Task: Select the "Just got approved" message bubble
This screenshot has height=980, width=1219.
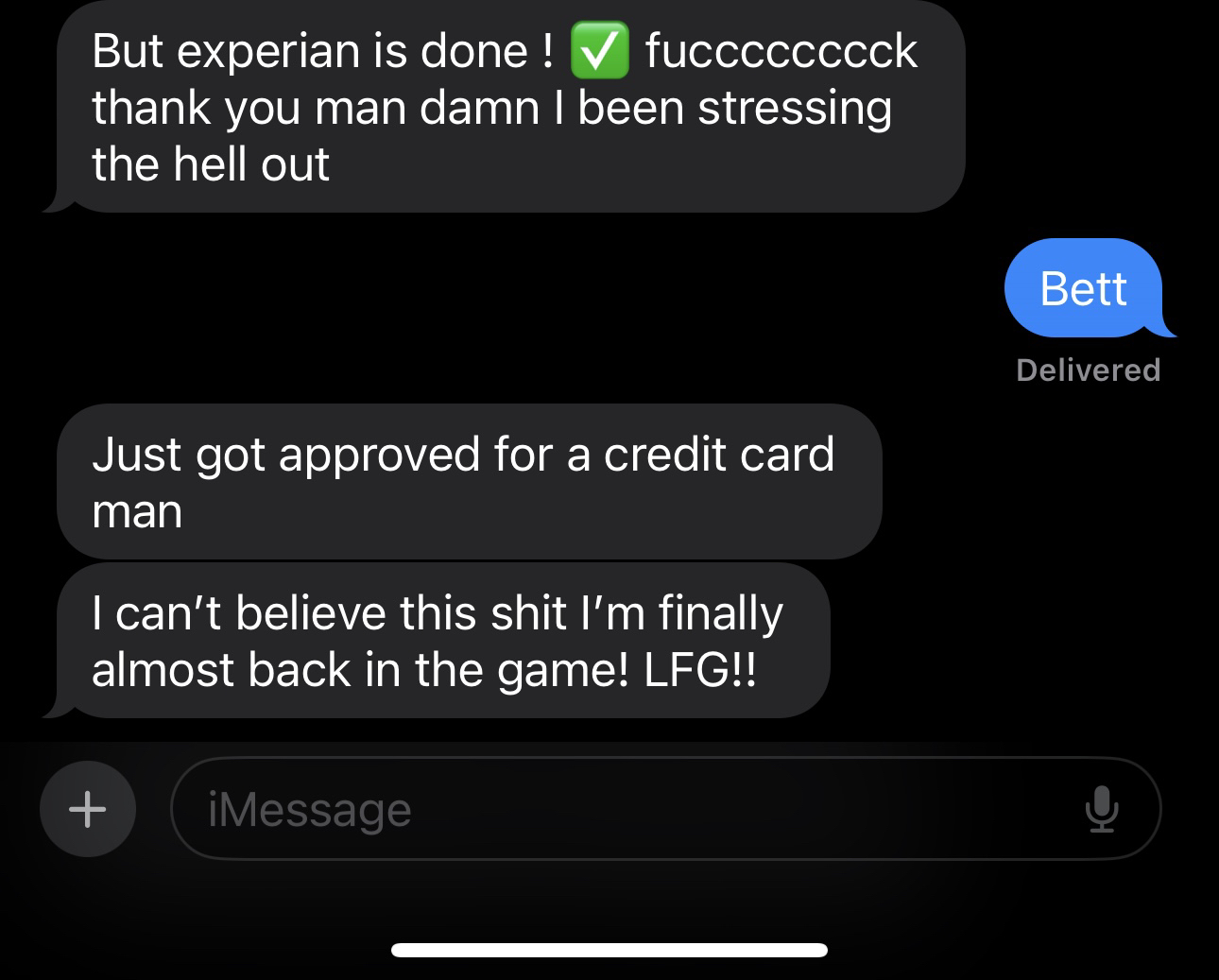Action: coord(469,481)
